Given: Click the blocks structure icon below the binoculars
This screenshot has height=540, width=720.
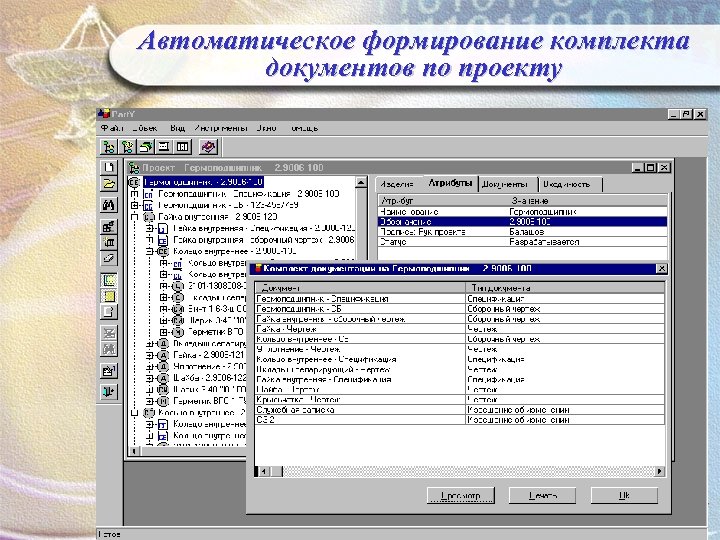Looking at the screenshot, I should [108, 226].
